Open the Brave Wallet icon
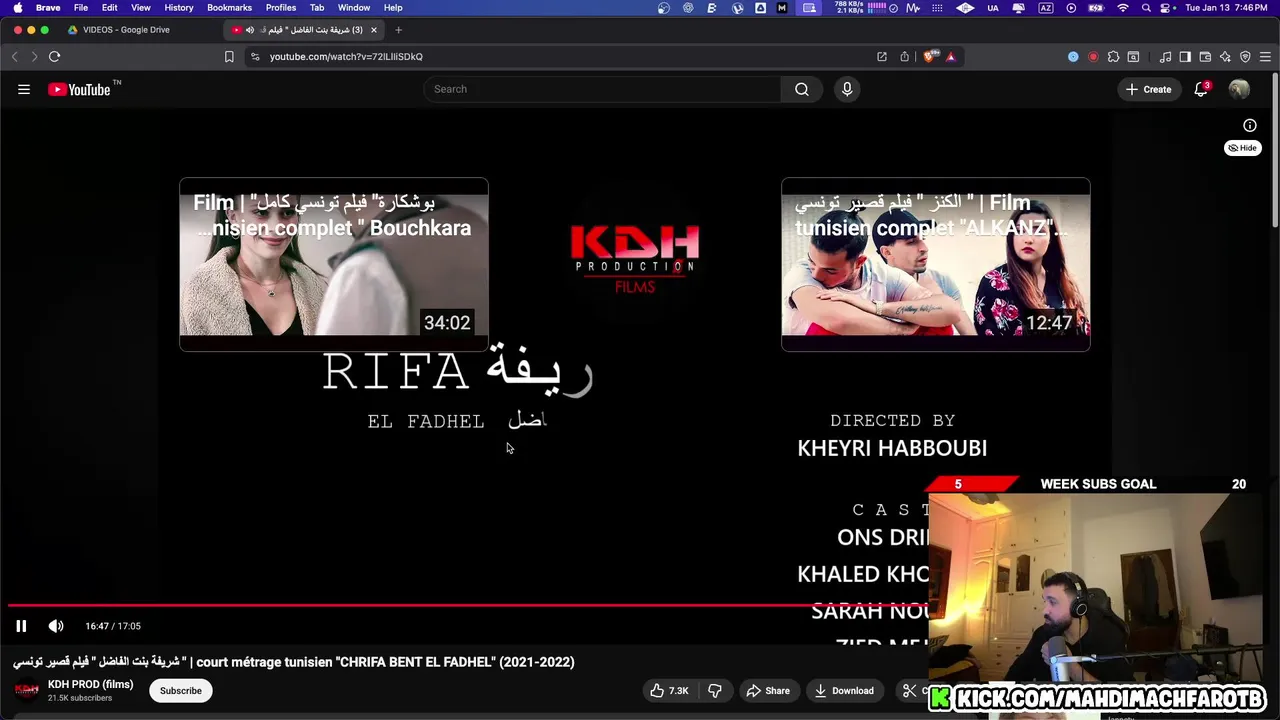This screenshot has height=720, width=1280. click(1205, 57)
